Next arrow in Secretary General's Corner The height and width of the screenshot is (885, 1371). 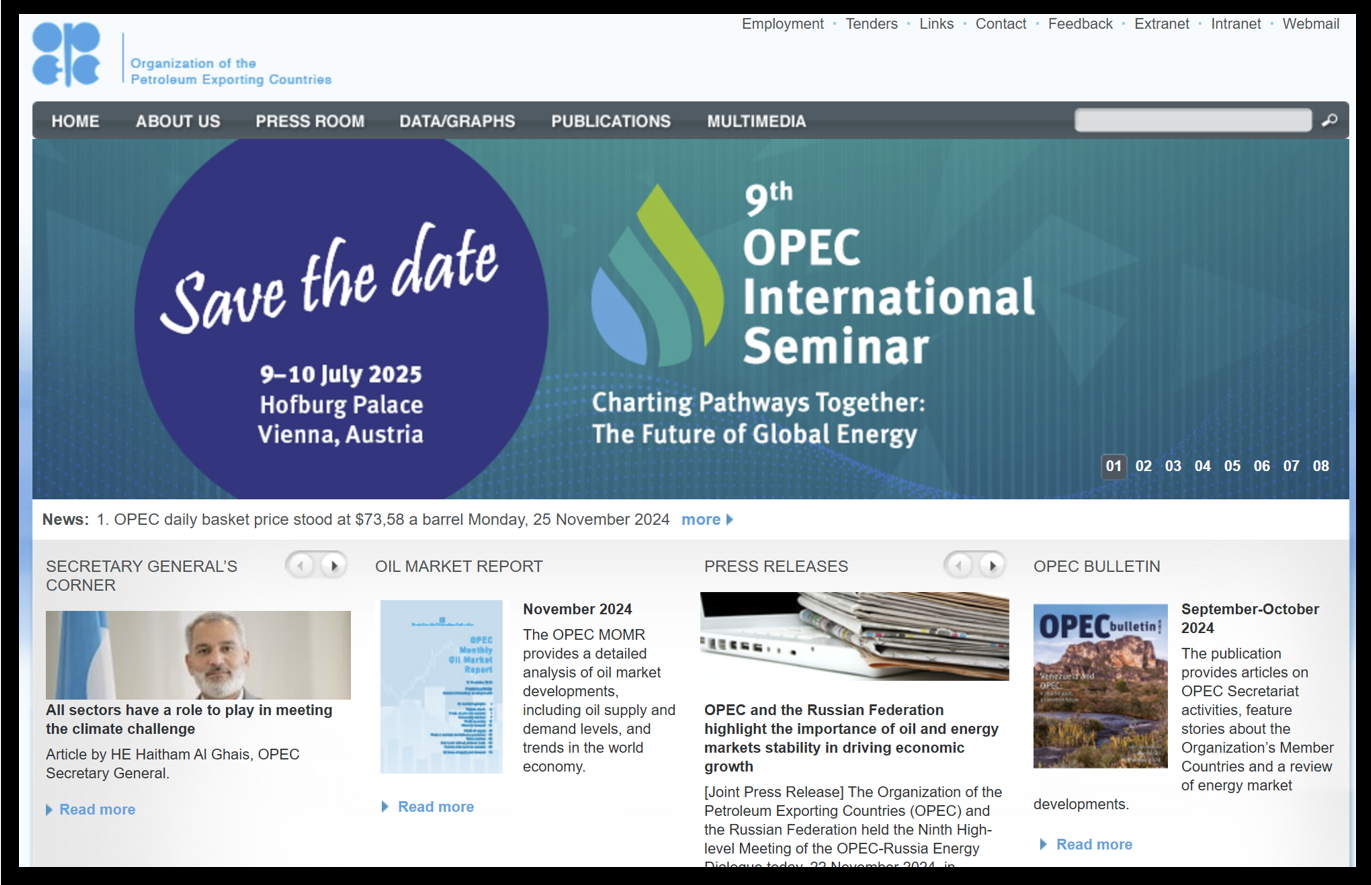333,565
